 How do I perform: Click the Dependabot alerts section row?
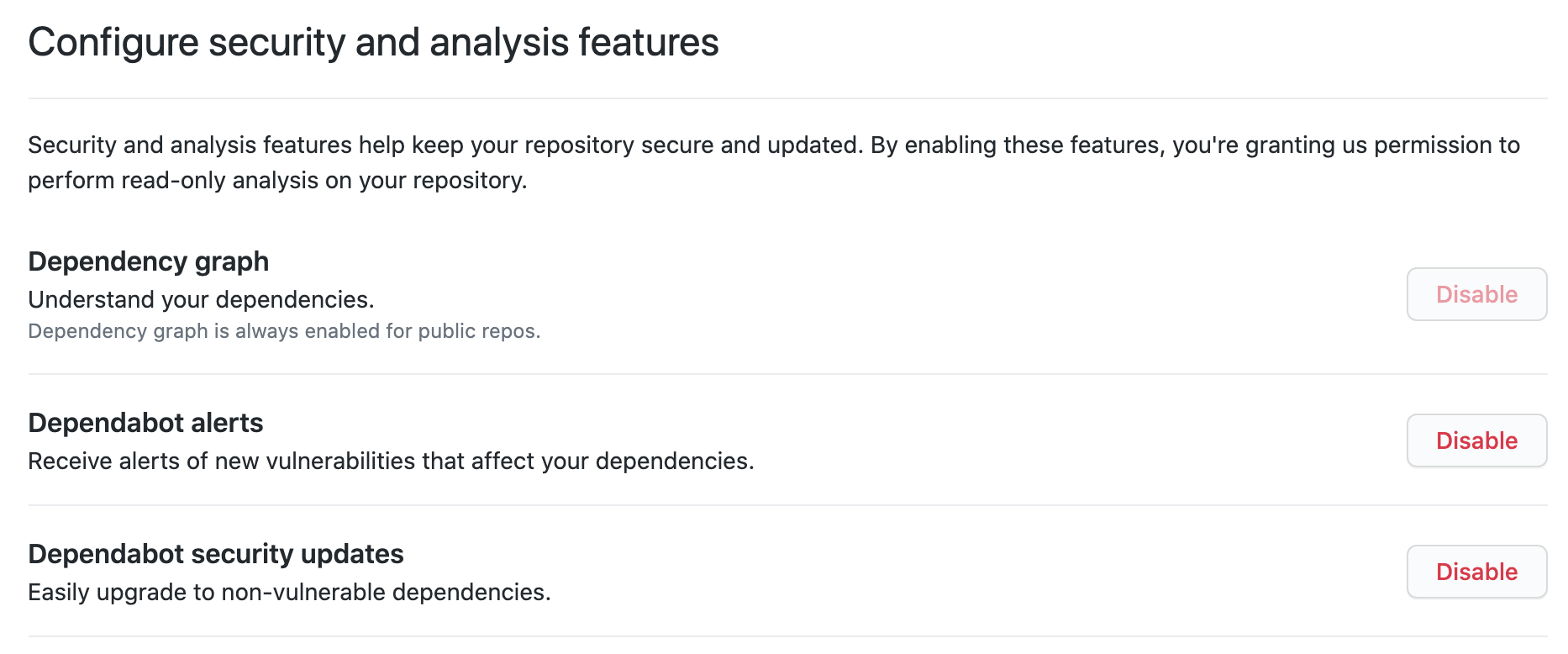click(x=784, y=440)
